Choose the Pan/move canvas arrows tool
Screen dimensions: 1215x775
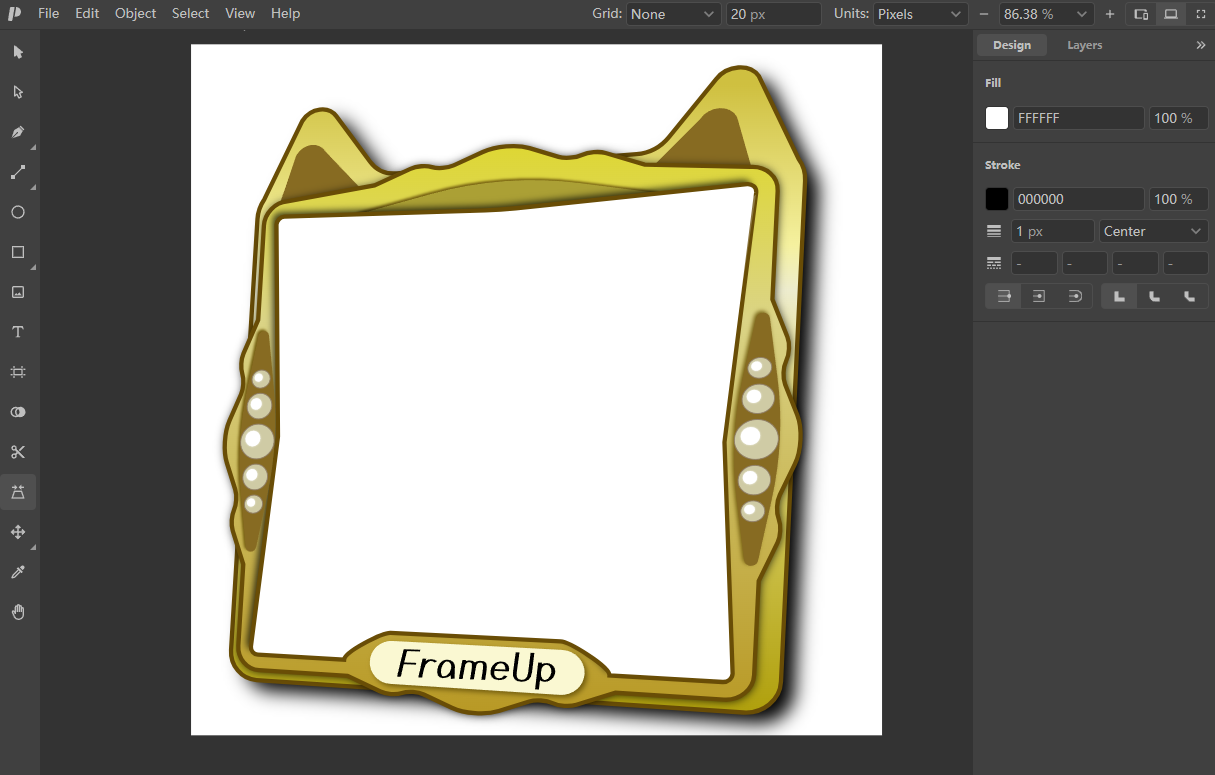(18, 532)
